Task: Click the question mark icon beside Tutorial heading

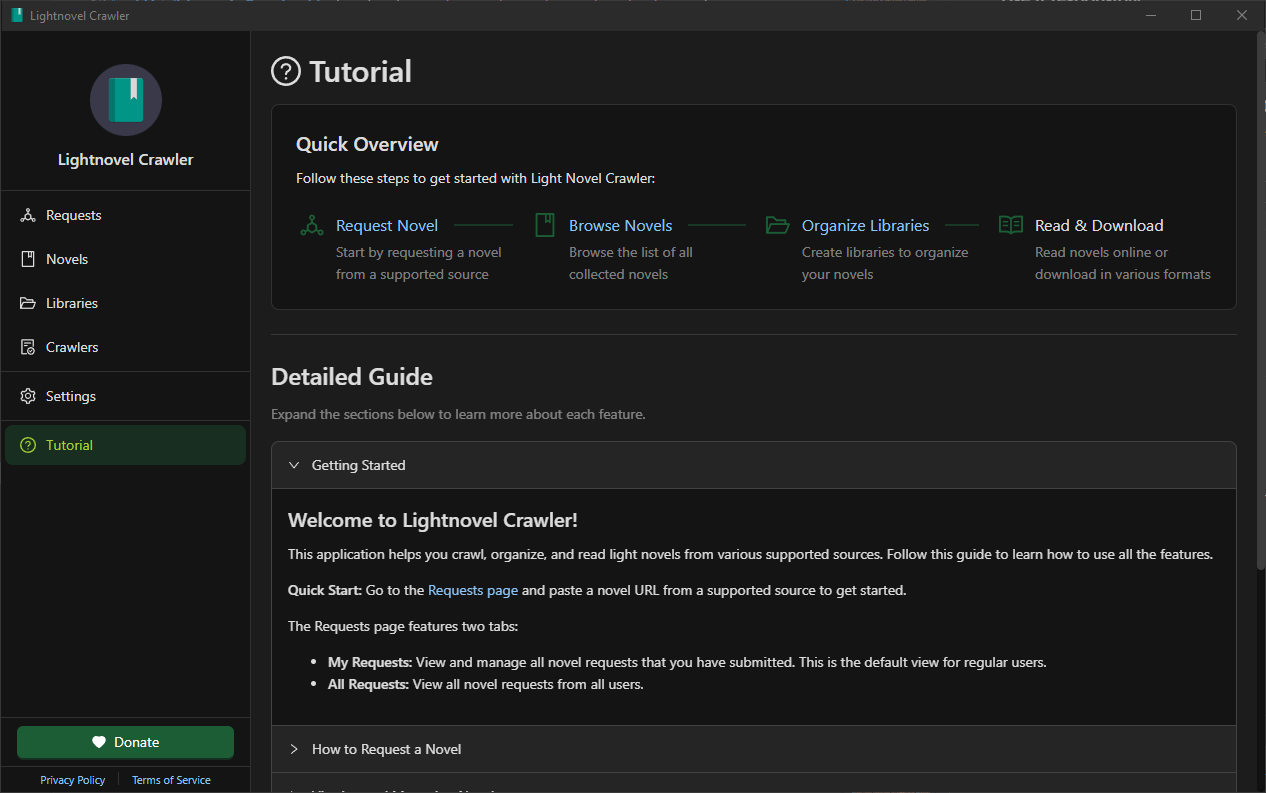Action: pos(286,72)
